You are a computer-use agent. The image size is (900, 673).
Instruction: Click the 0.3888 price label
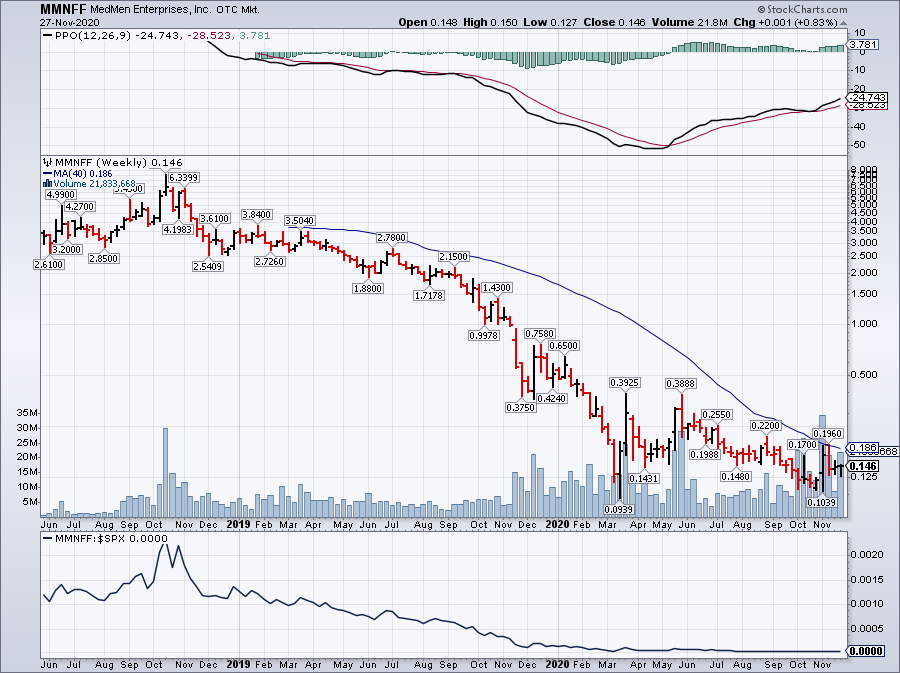coord(680,383)
